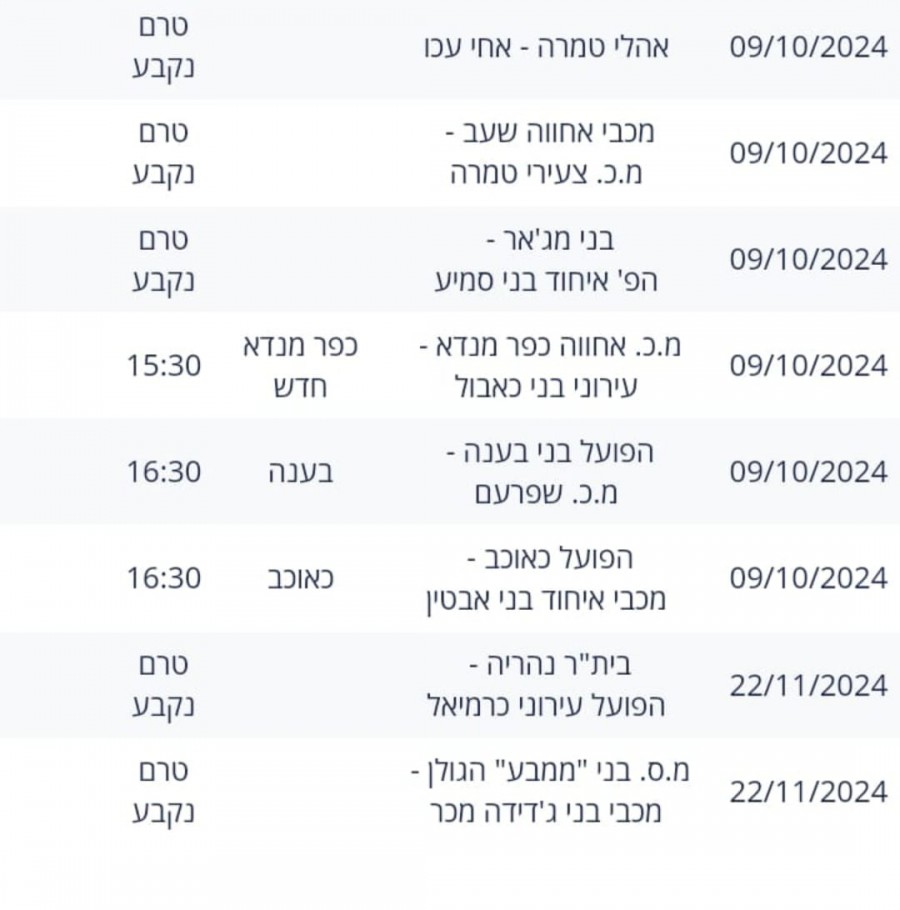This screenshot has height=910, width=900.
Task: Click טרם נקבע in the אהלי טמרה row
Action: 162,47
